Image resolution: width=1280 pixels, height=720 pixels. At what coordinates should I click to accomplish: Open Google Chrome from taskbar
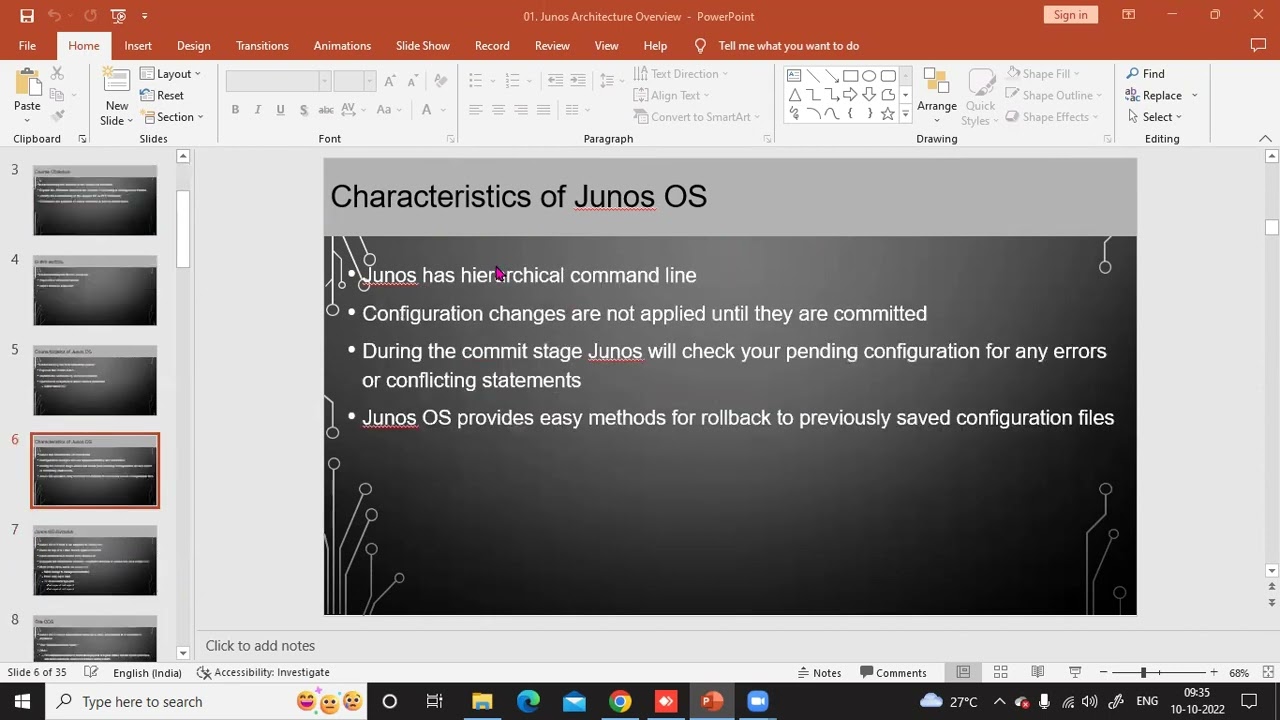coord(620,702)
